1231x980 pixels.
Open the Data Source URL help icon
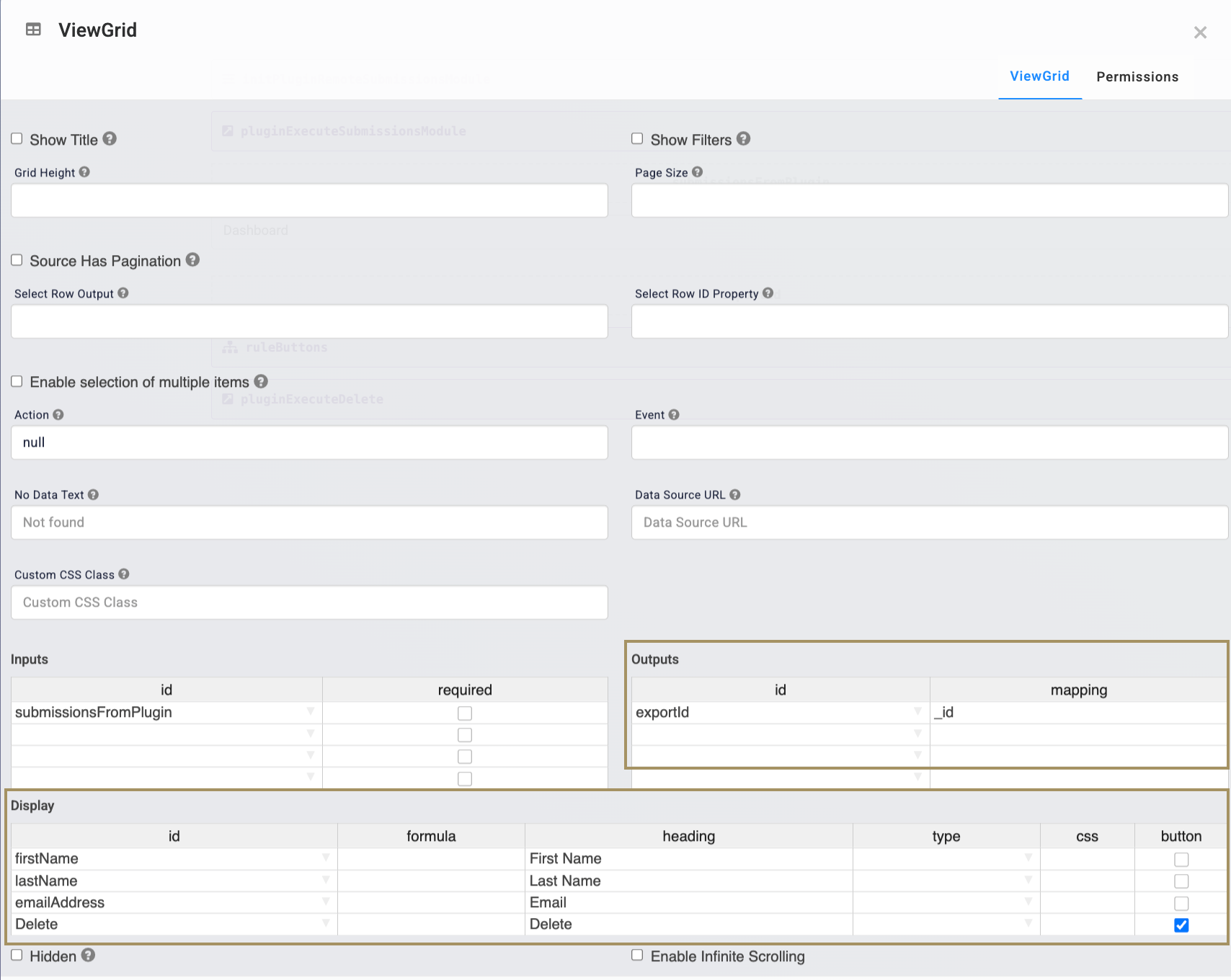click(x=734, y=494)
